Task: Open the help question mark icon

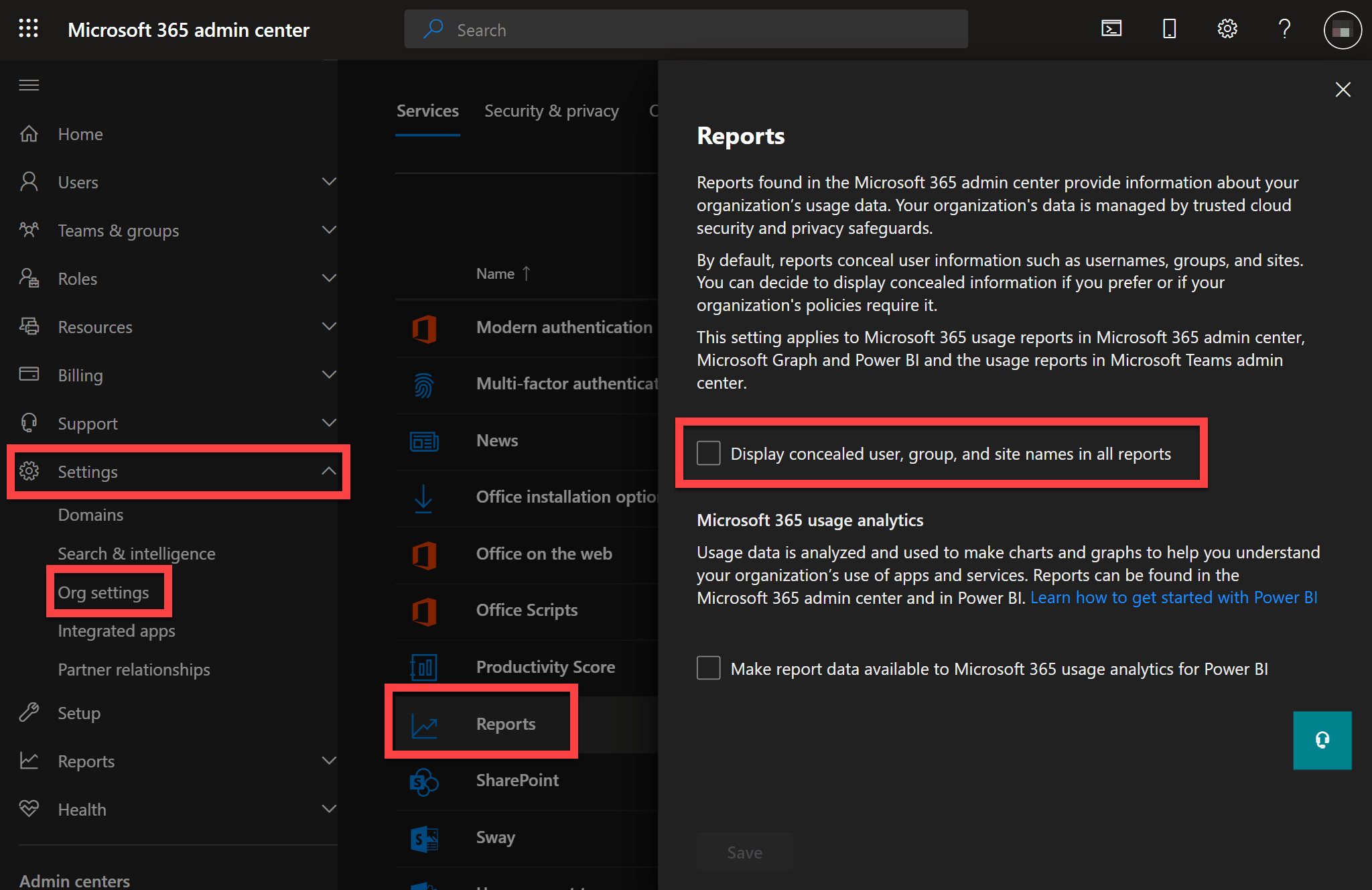Action: click(x=1284, y=29)
